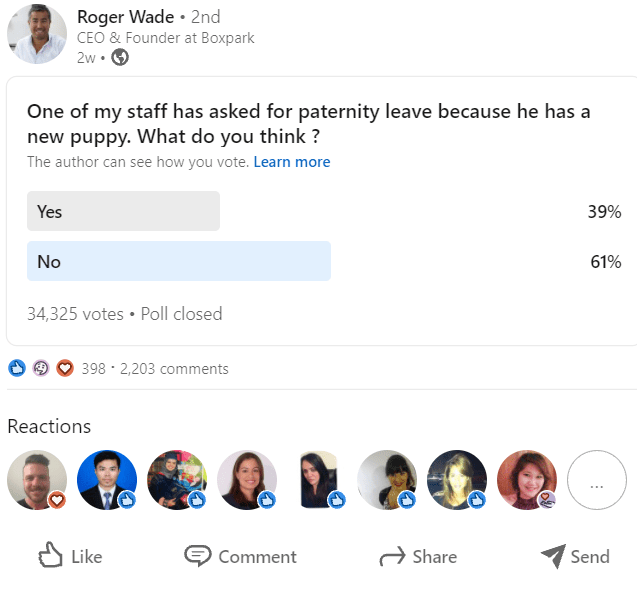Click the Share arrow icon
This screenshot has height=594, width=637.
click(x=392, y=556)
